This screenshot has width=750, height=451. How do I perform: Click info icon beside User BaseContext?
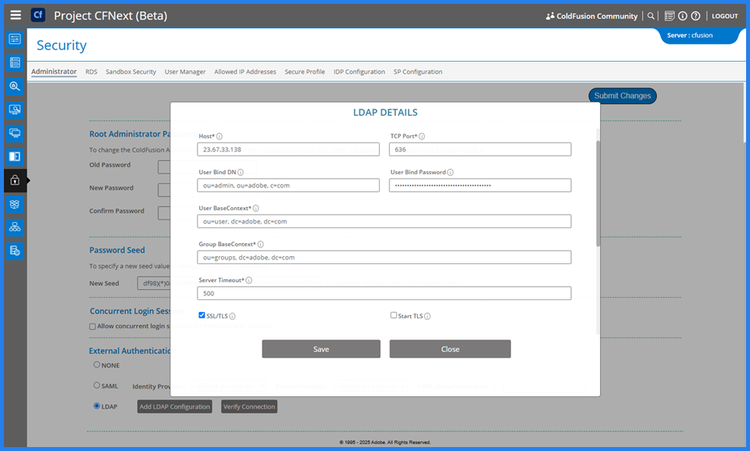(256, 208)
